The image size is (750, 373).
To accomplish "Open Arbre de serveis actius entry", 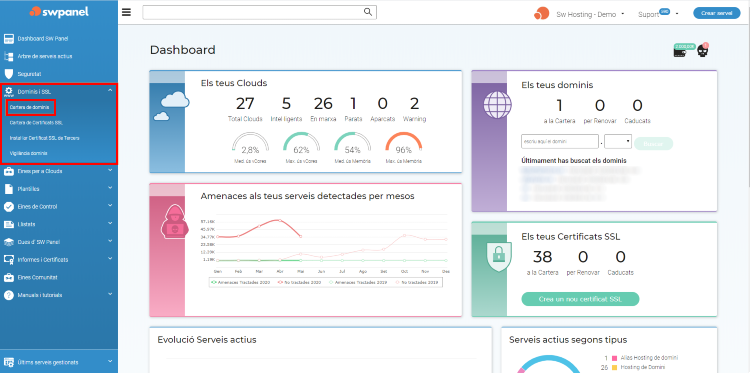I will [45, 56].
